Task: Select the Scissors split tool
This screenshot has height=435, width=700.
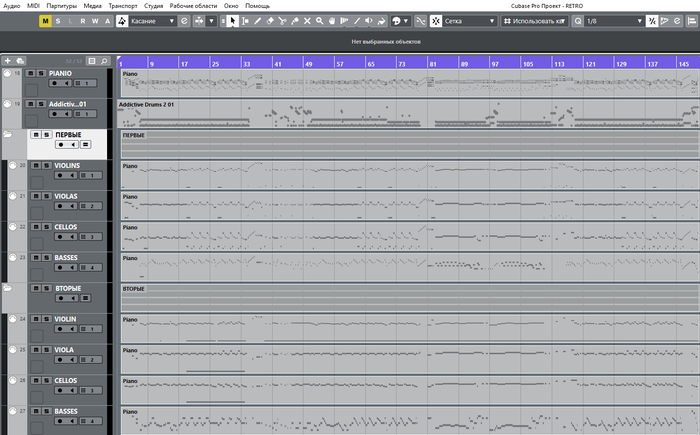Action: click(282, 20)
